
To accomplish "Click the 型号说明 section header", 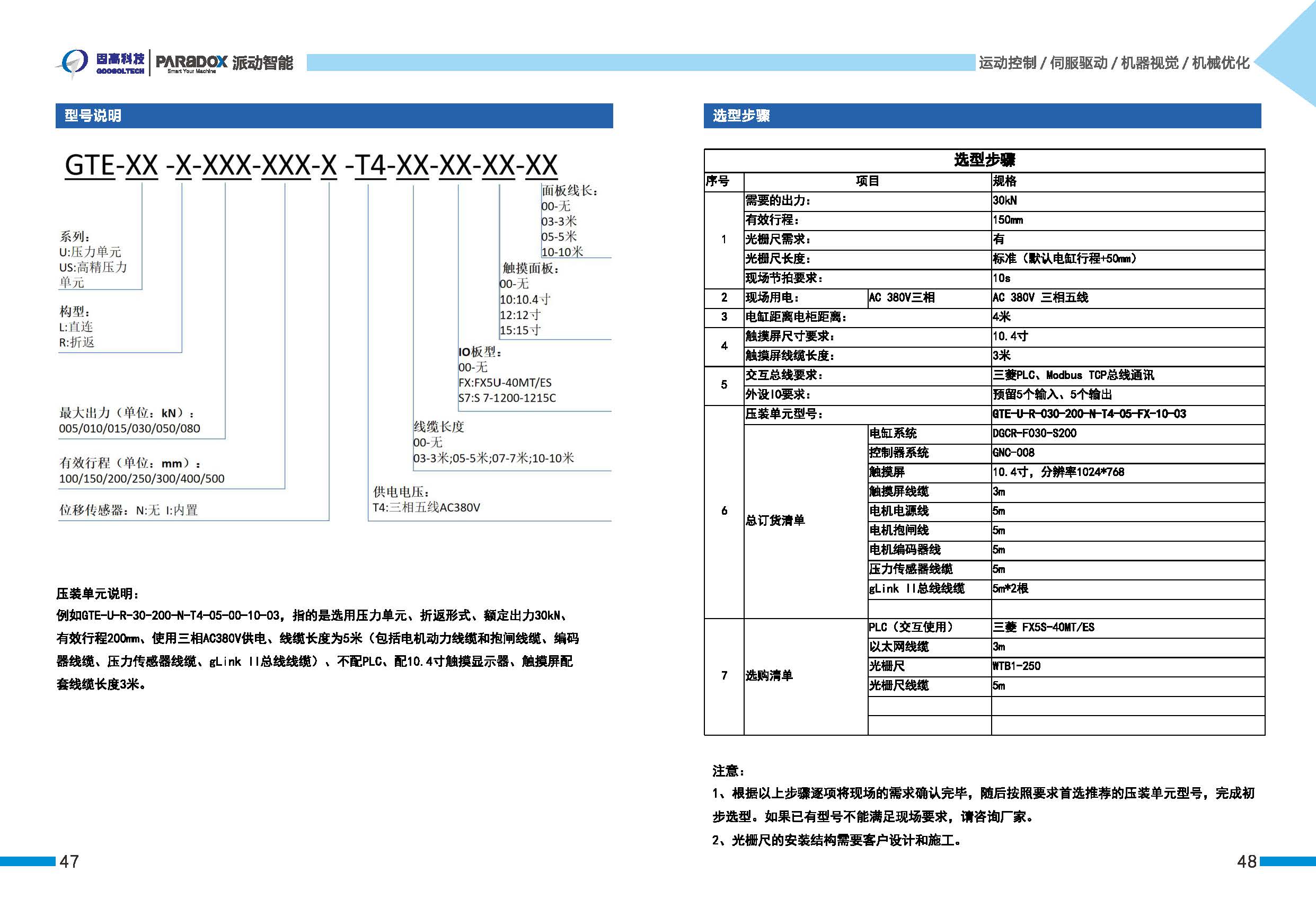I will (93, 116).
